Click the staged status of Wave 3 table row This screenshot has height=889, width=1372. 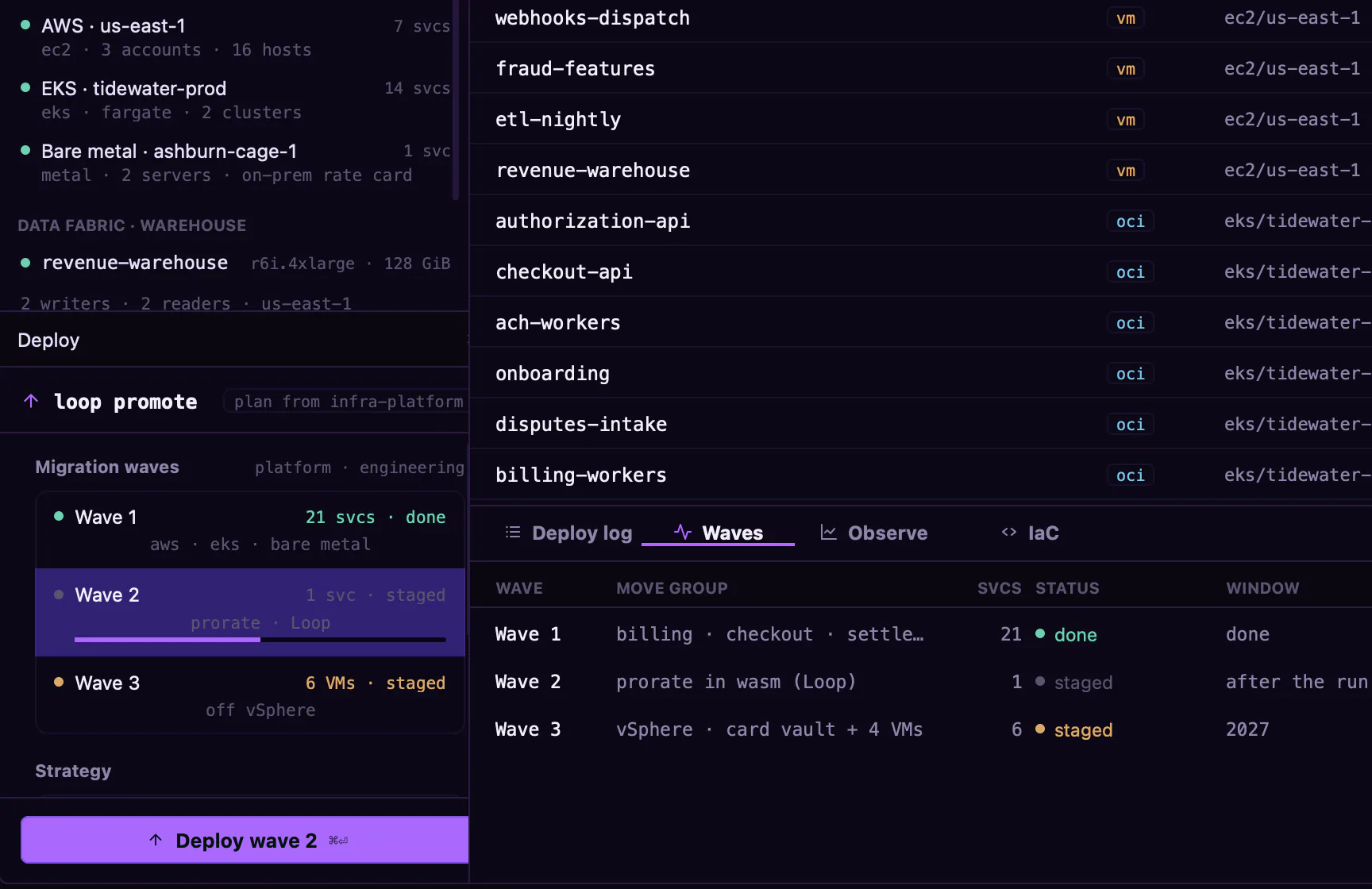point(1074,729)
